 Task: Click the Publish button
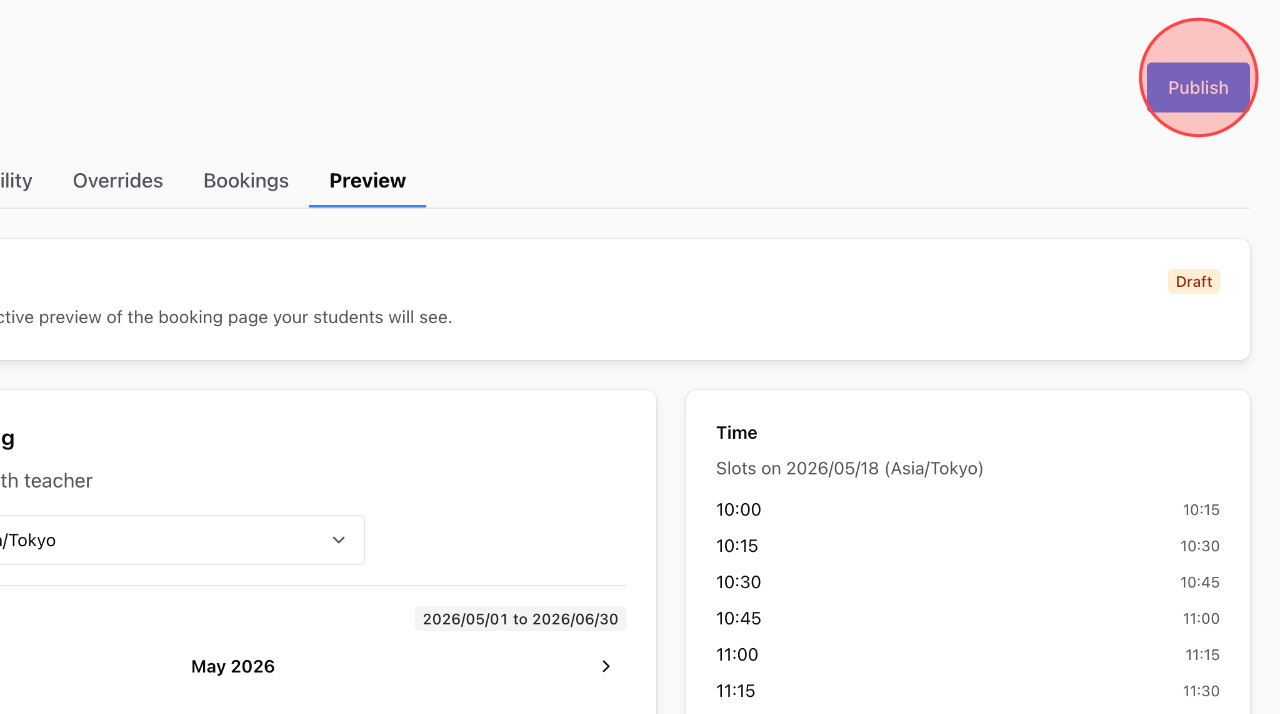coord(1198,87)
